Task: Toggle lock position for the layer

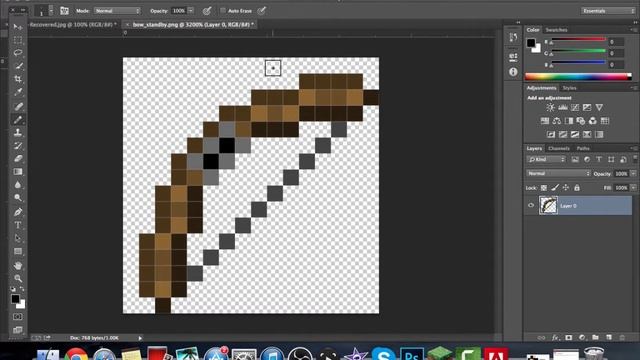Action: (566, 188)
